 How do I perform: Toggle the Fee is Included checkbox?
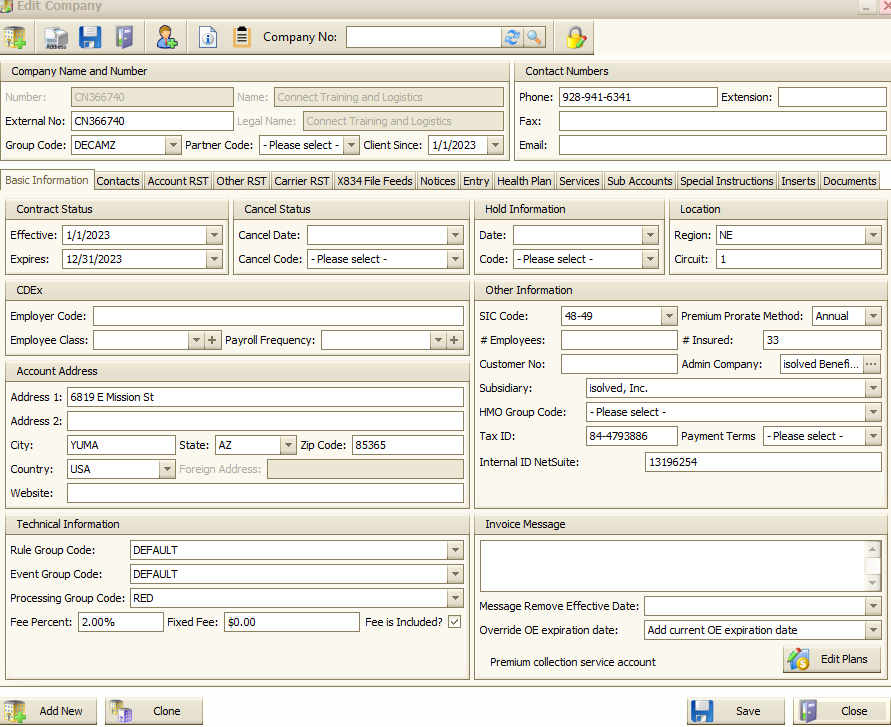[x=453, y=621]
